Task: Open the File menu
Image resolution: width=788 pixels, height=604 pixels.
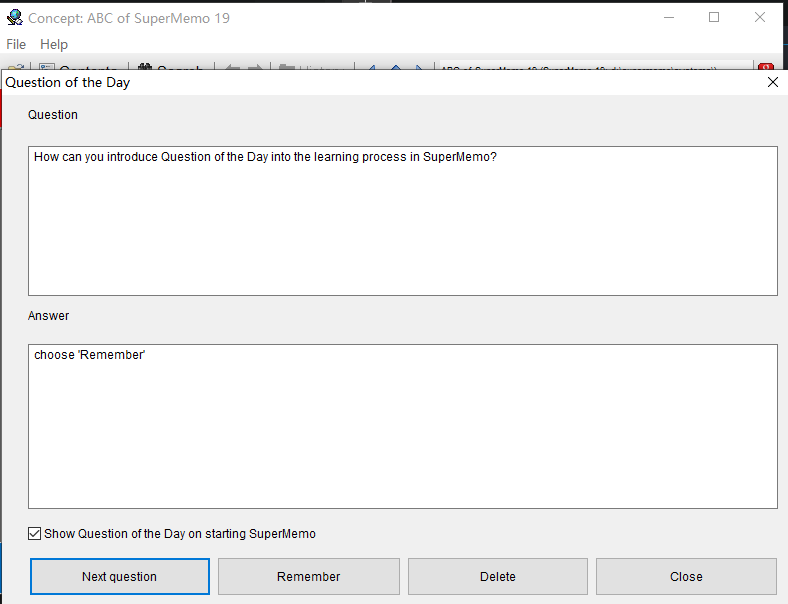Action: (x=15, y=44)
